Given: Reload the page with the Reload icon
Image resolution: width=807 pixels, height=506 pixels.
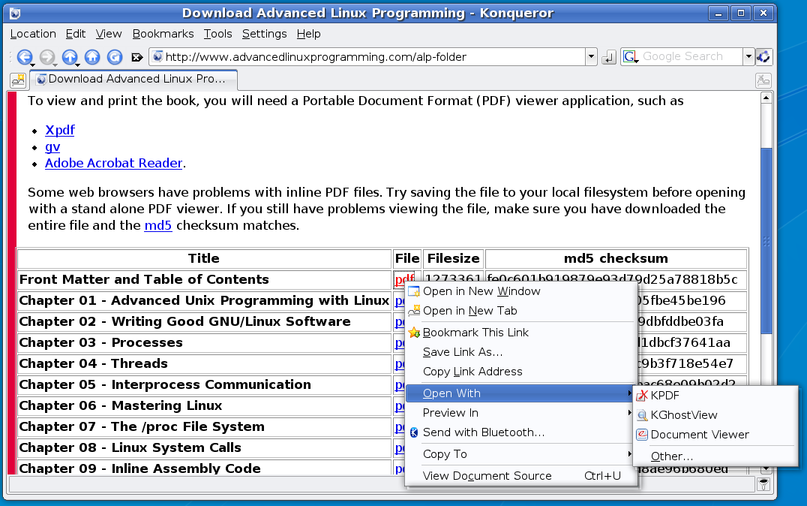Looking at the screenshot, I should [114, 57].
